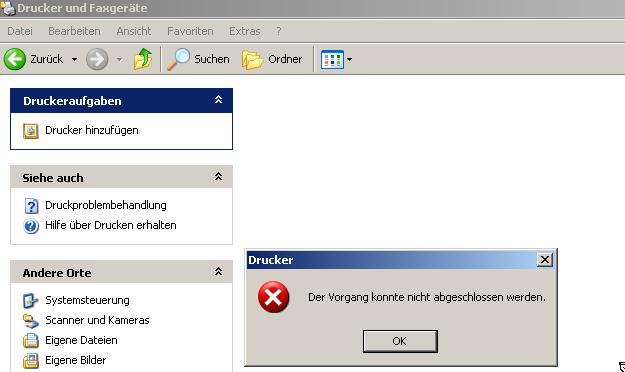The width and height of the screenshot is (625, 372).
Task: Click the greyed forward arrow icon
Action: (97, 59)
